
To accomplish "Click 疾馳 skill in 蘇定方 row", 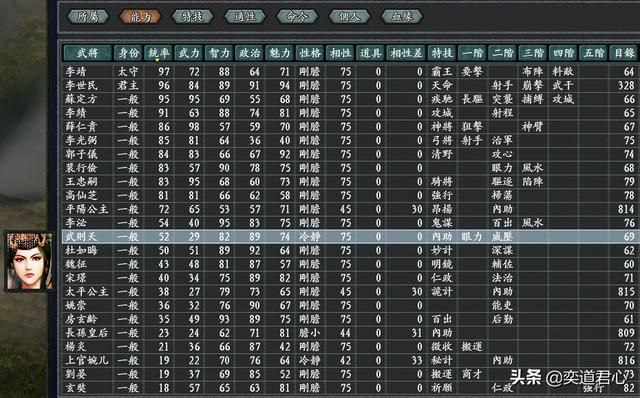I will tap(442, 99).
